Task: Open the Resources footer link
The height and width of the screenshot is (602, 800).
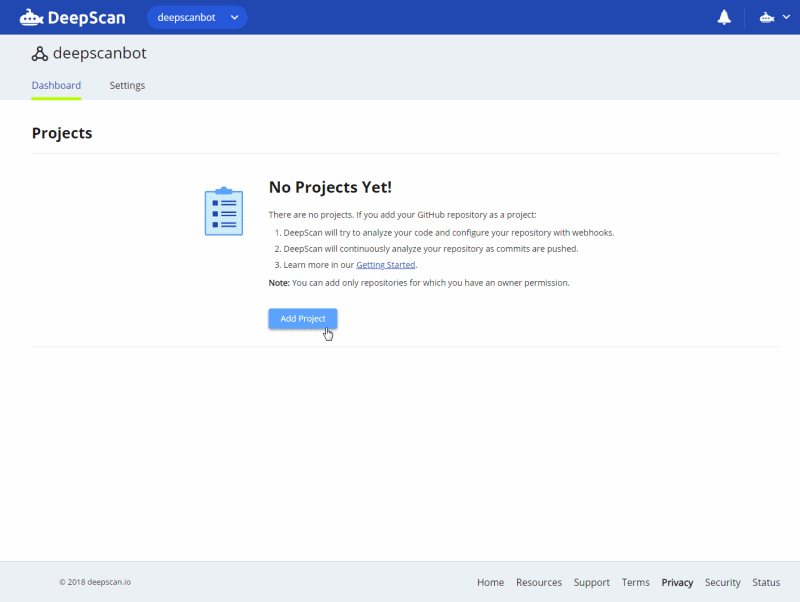Action: 539,582
